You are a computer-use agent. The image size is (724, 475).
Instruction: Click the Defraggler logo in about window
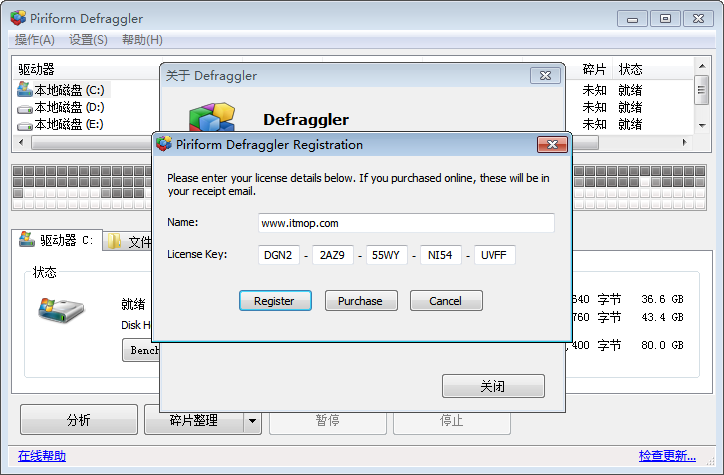point(212,117)
